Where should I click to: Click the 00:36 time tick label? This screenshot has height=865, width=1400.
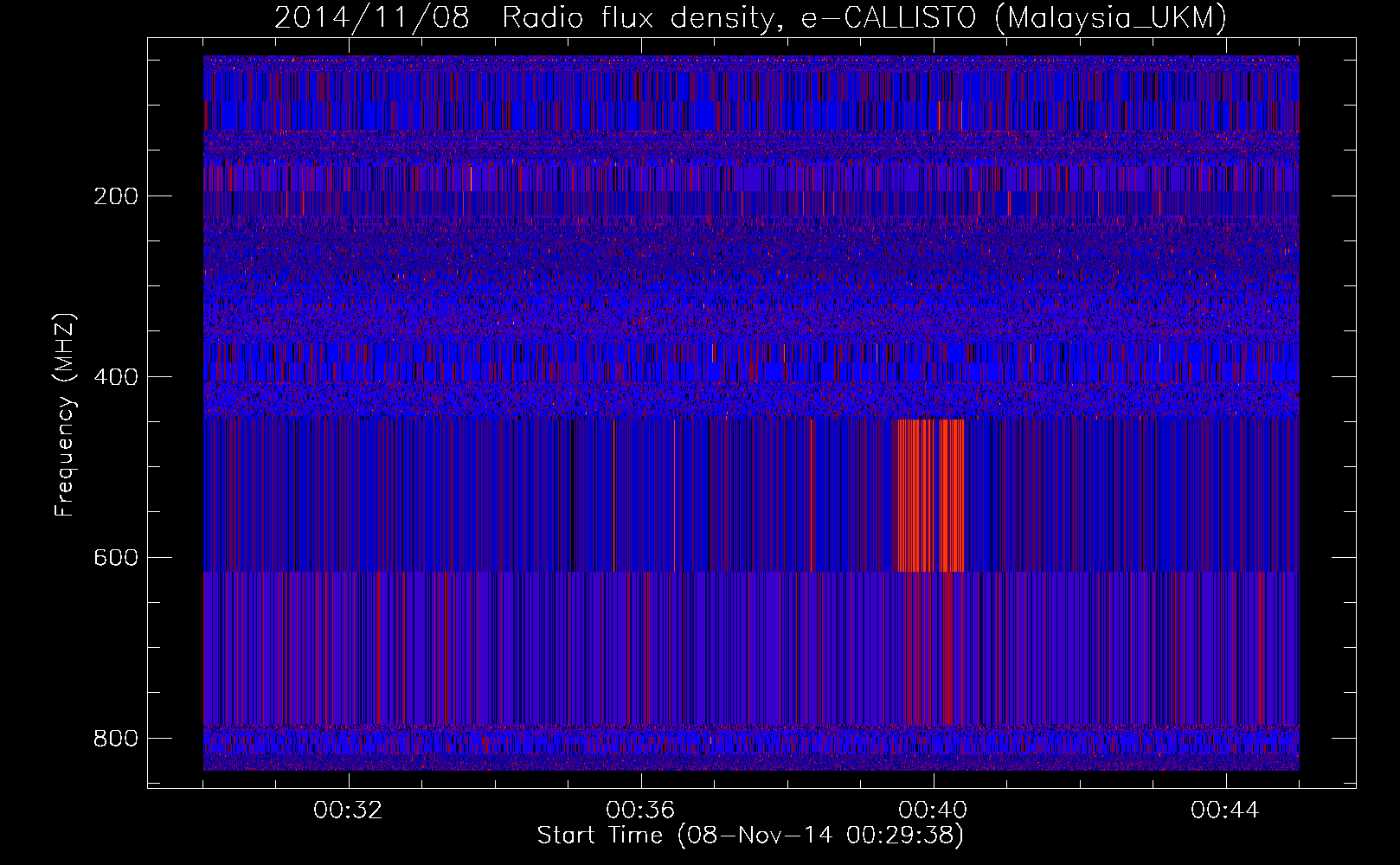coord(640,811)
